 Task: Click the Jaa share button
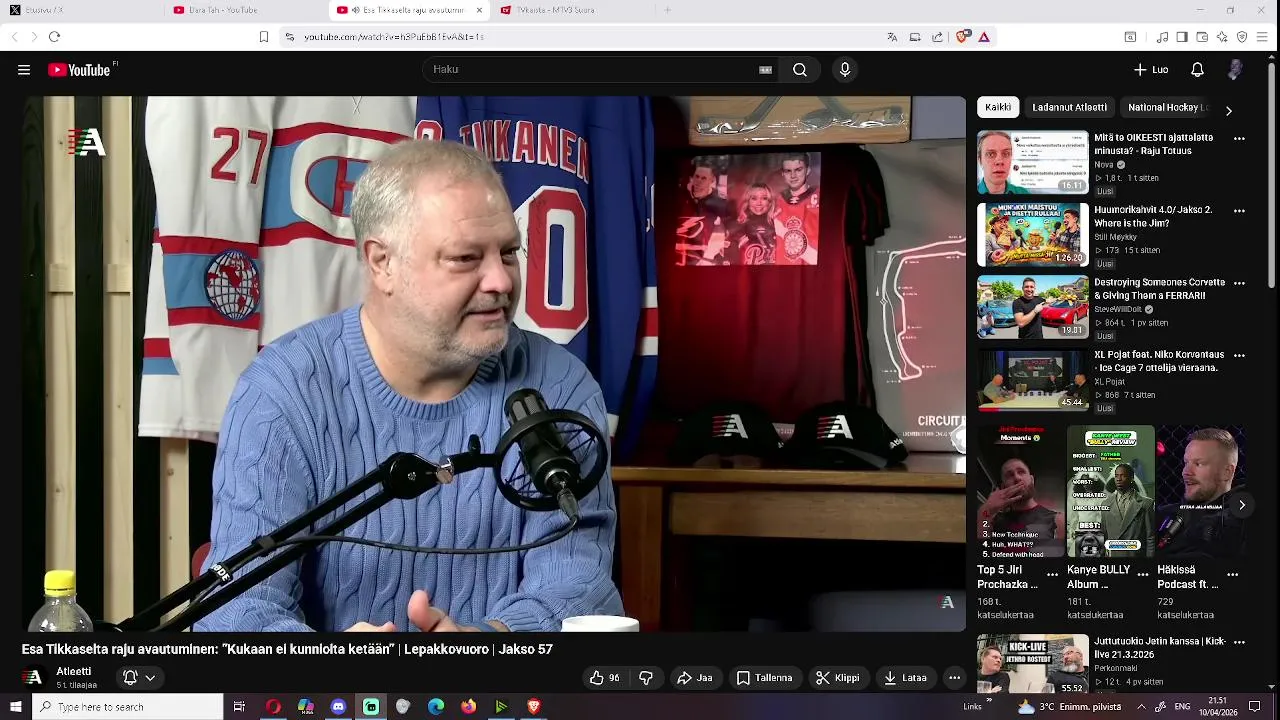(x=695, y=678)
